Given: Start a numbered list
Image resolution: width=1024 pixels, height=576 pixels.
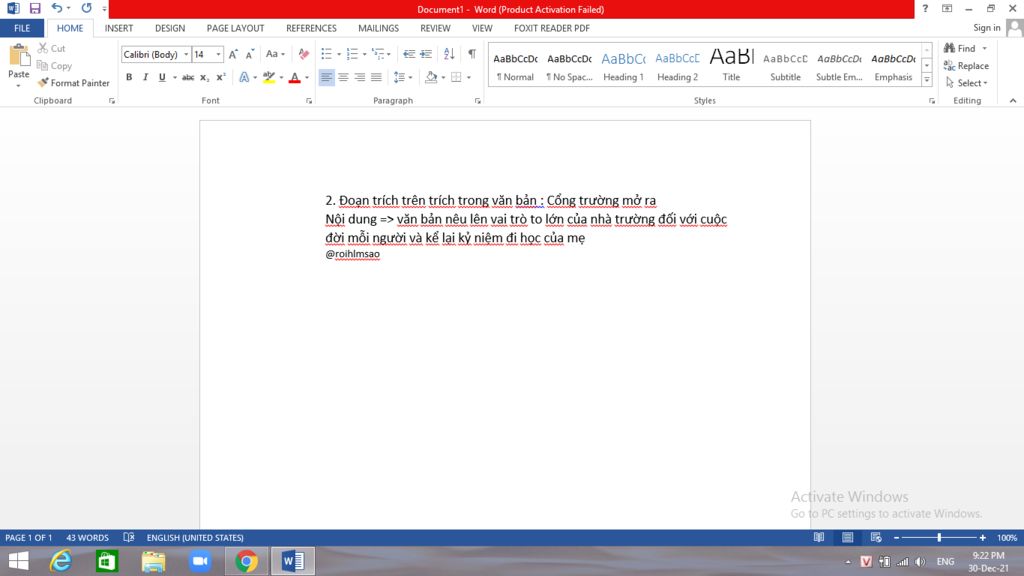Looking at the screenshot, I should tap(352, 54).
